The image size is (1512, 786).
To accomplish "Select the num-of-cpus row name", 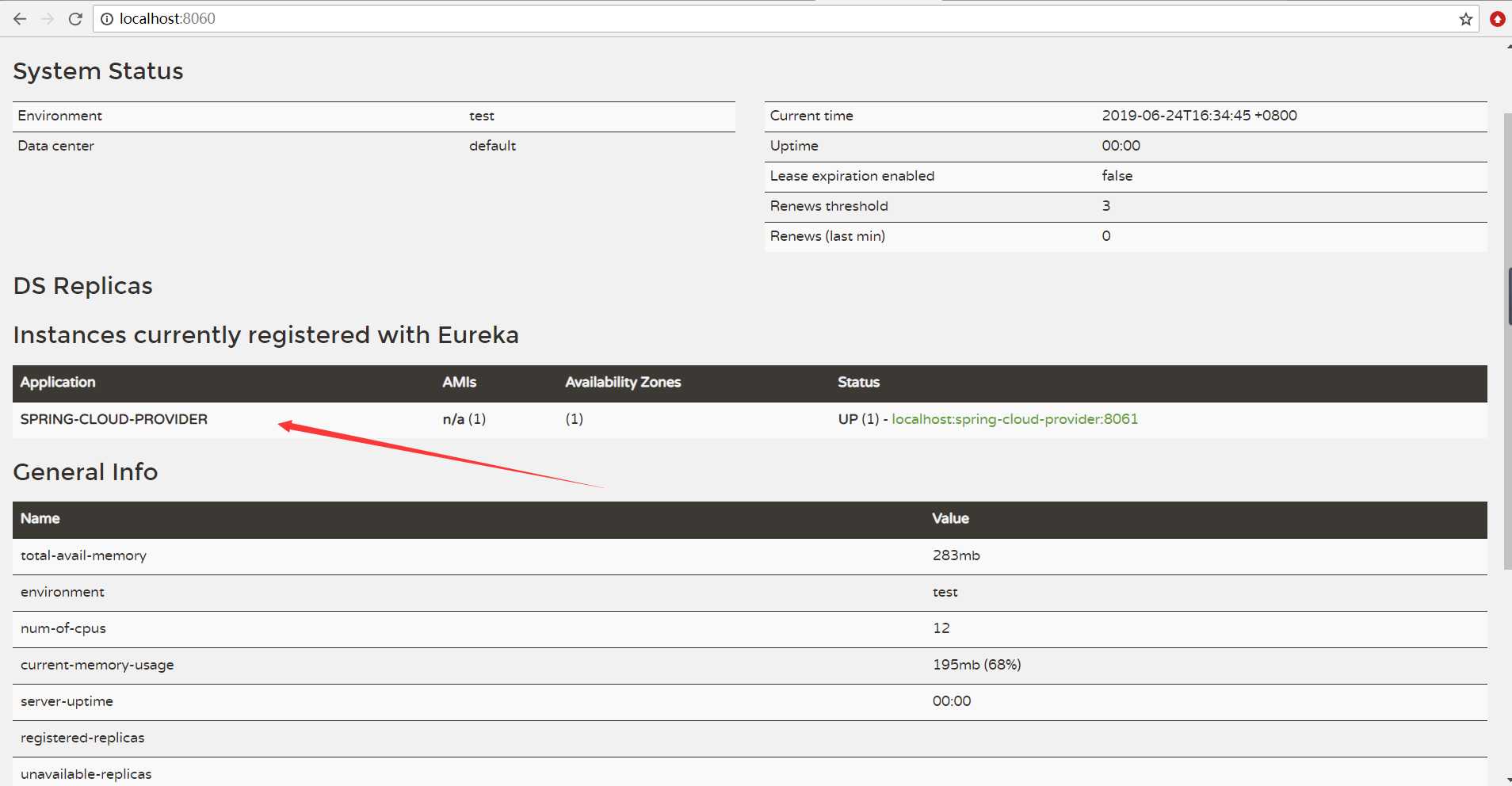I will pyautogui.click(x=63, y=628).
